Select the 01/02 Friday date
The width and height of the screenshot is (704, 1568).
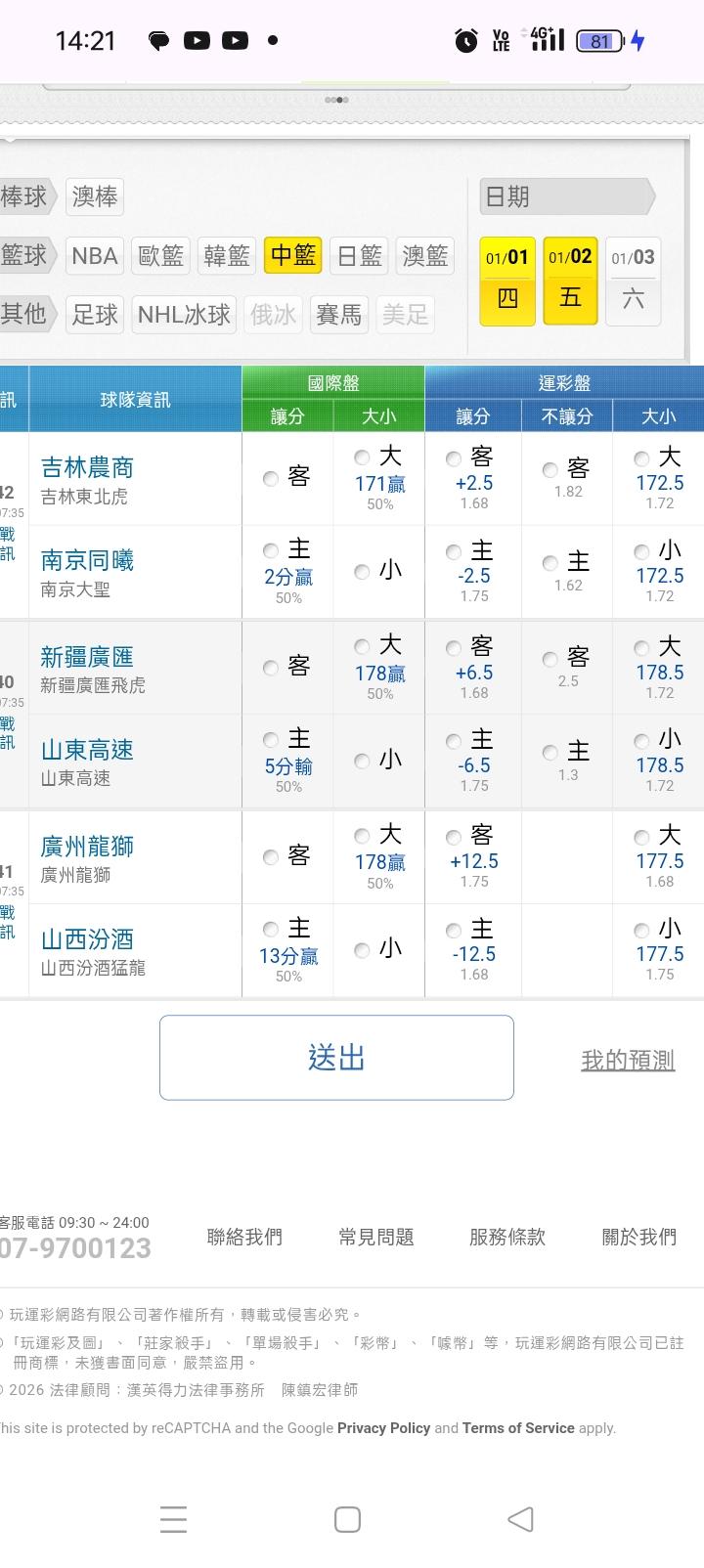coord(570,281)
